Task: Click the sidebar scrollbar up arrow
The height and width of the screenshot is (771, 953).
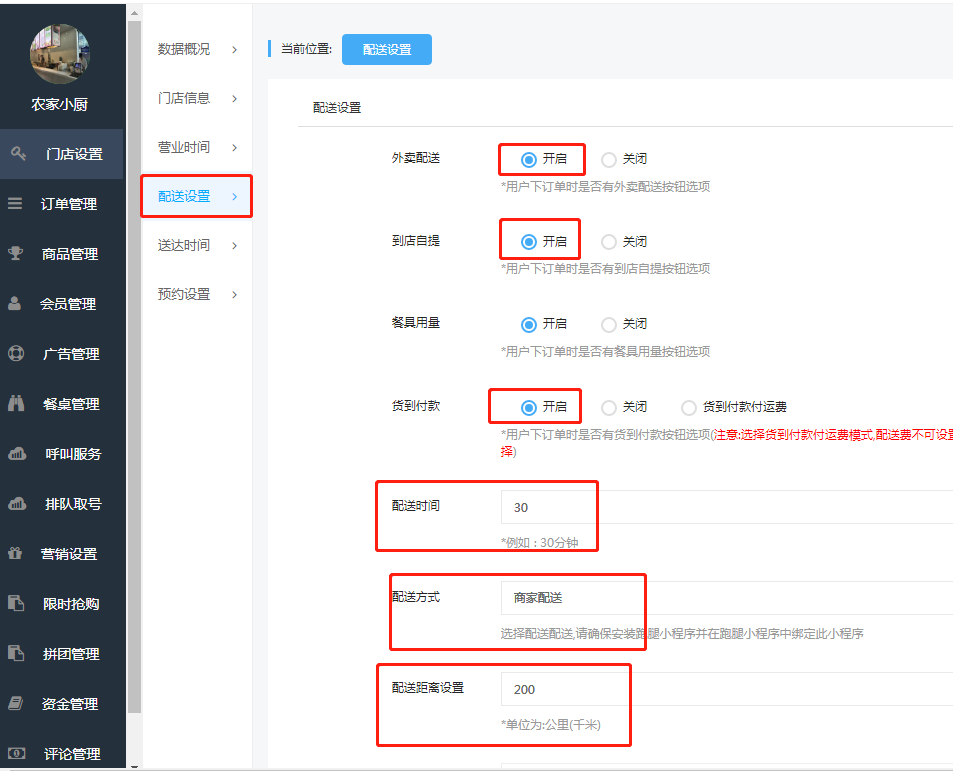Action: [x=134, y=13]
